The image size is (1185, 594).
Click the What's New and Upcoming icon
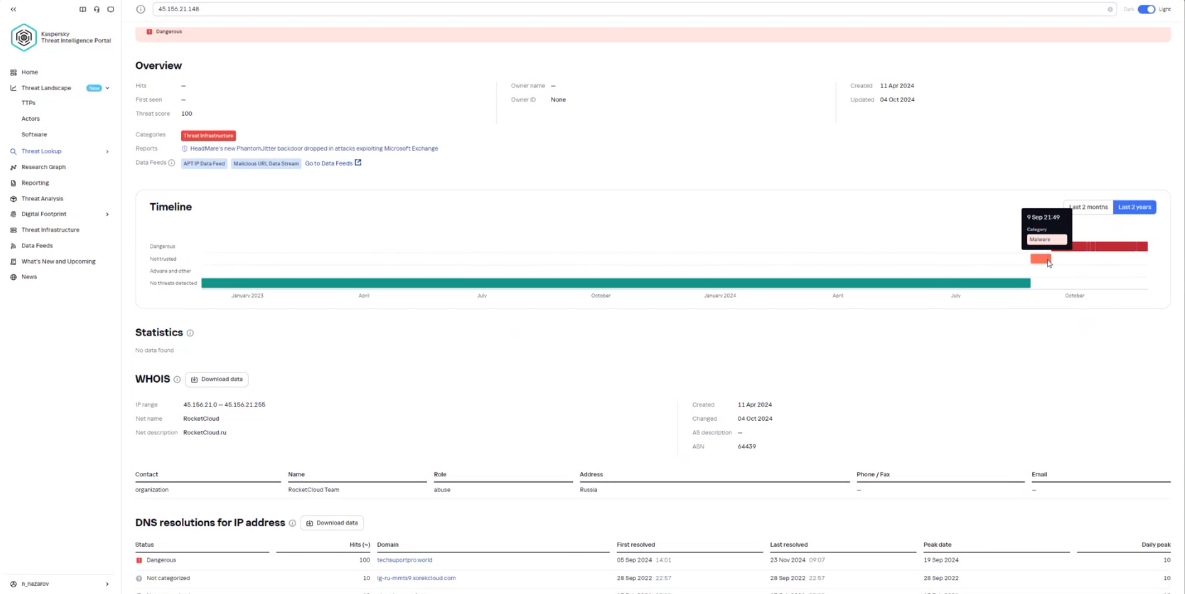[14, 261]
